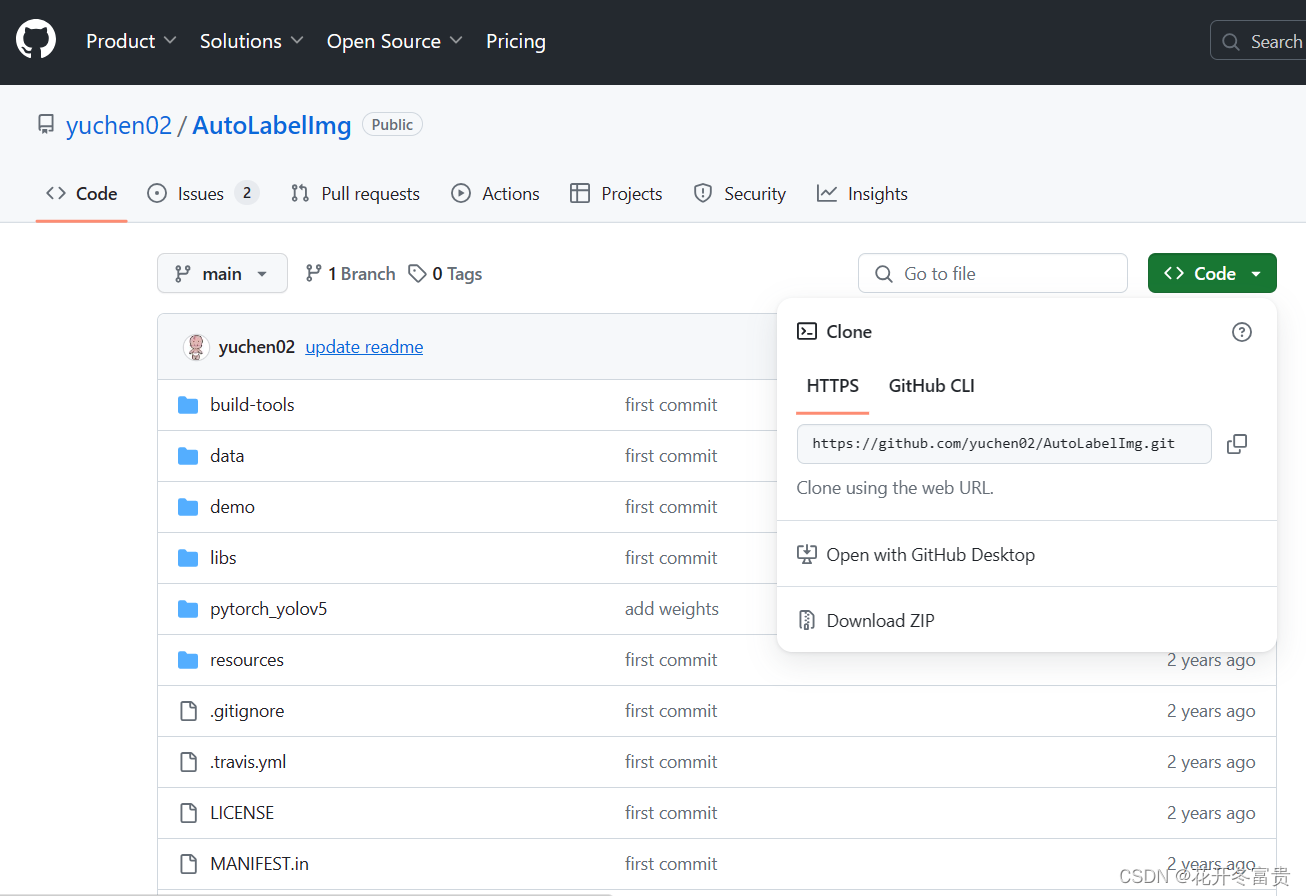Click the build-tools folder icon
This screenshot has height=896, width=1306.
pyautogui.click(x=188, y=405)
